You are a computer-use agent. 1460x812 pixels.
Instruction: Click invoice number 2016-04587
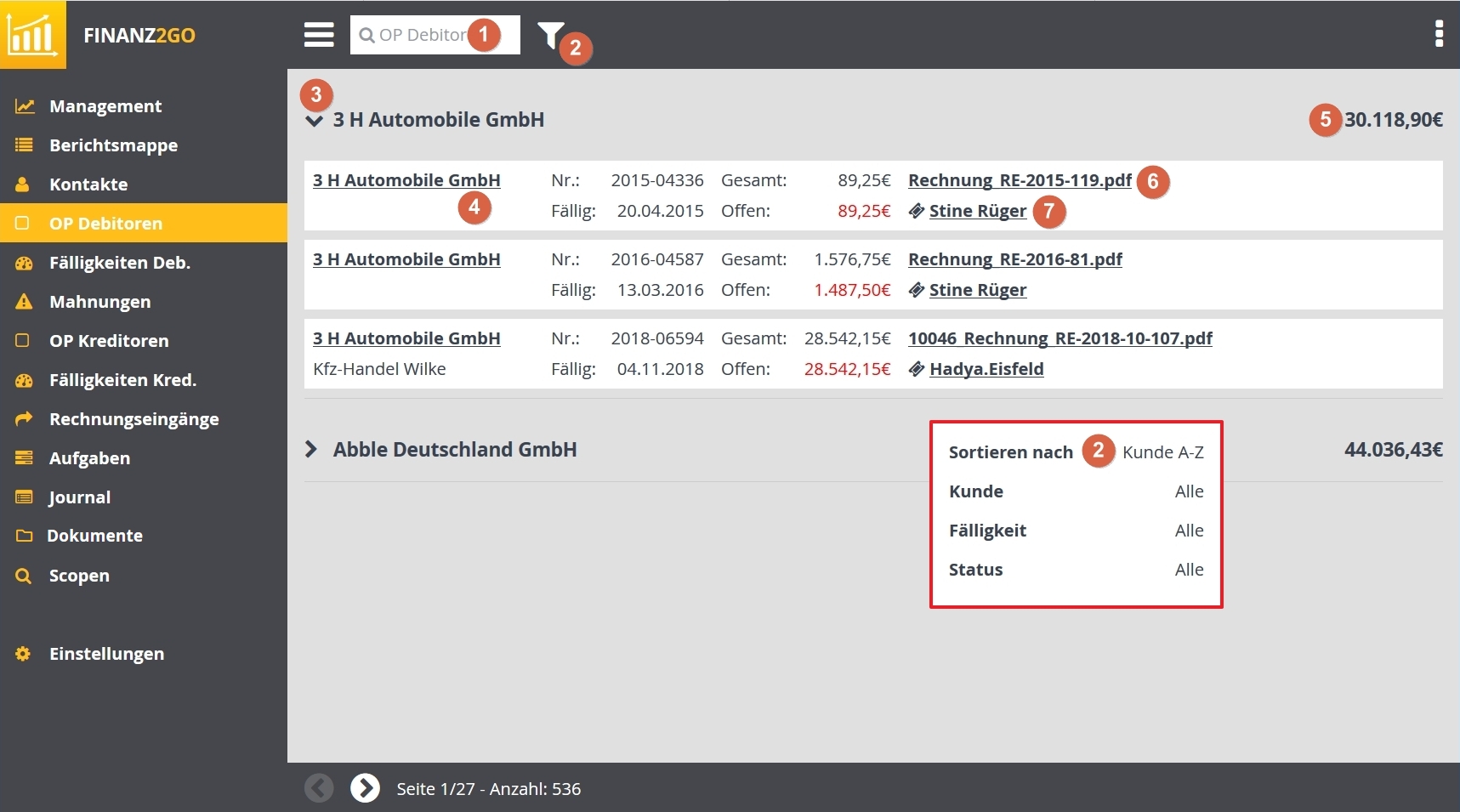[657, 259]
